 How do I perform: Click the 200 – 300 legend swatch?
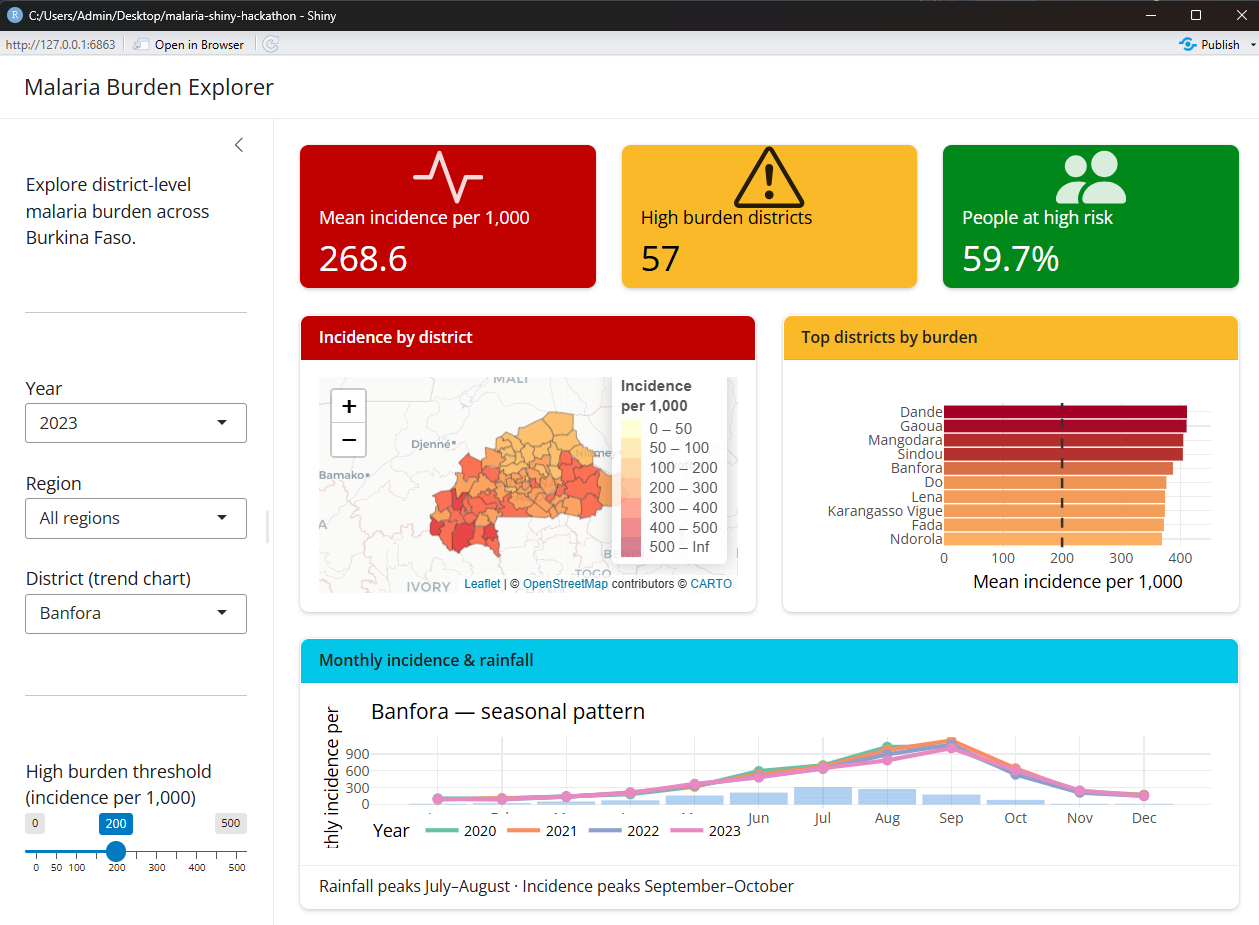(631, 488)
